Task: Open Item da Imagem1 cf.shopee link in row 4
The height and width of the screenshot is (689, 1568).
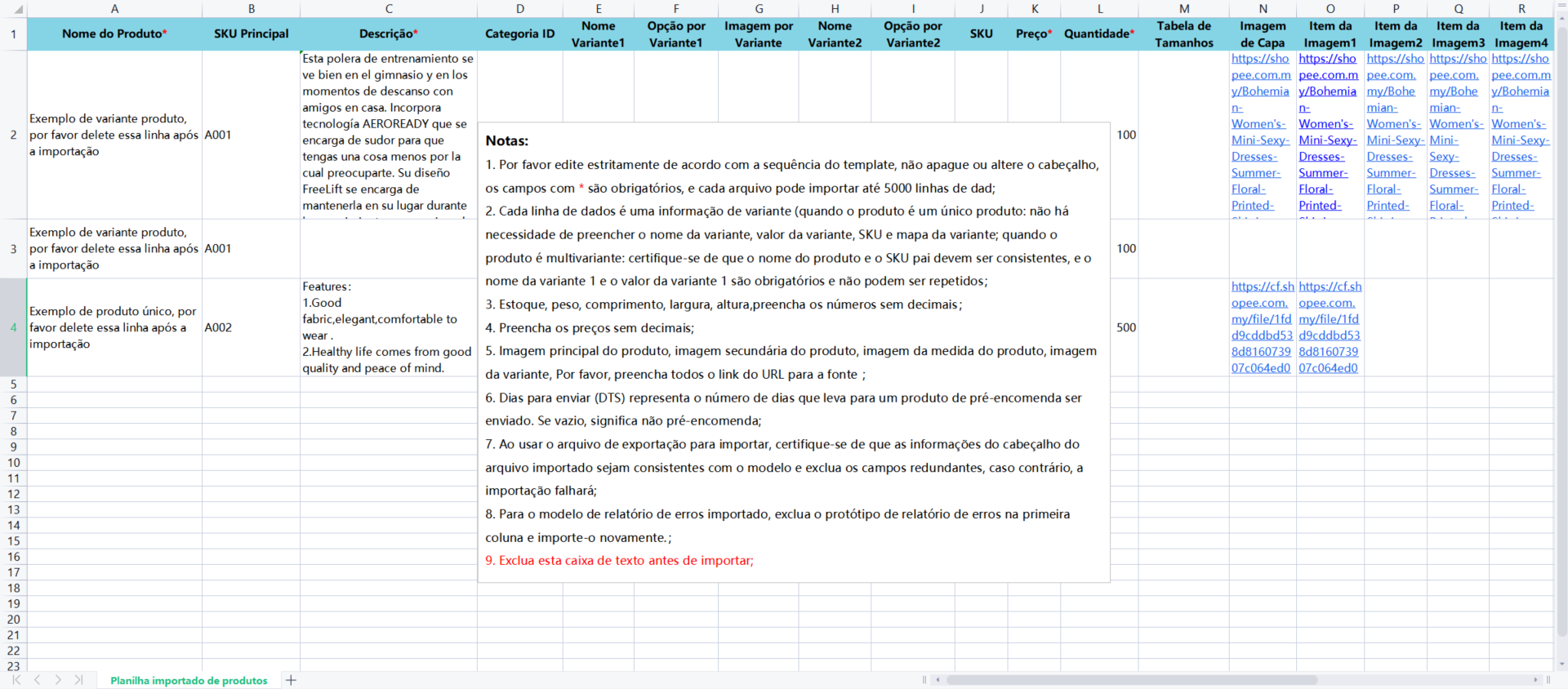Action: pos(1330,327)
